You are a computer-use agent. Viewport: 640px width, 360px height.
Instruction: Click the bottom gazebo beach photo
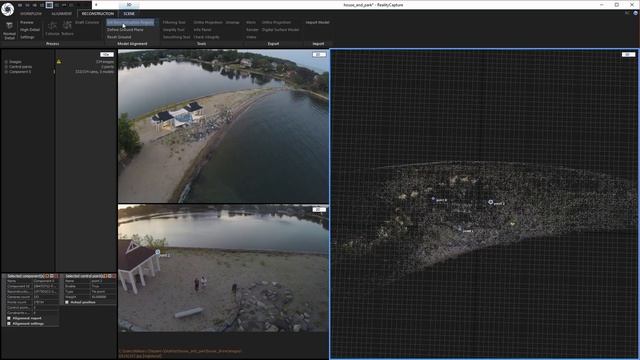pos(223,268)
